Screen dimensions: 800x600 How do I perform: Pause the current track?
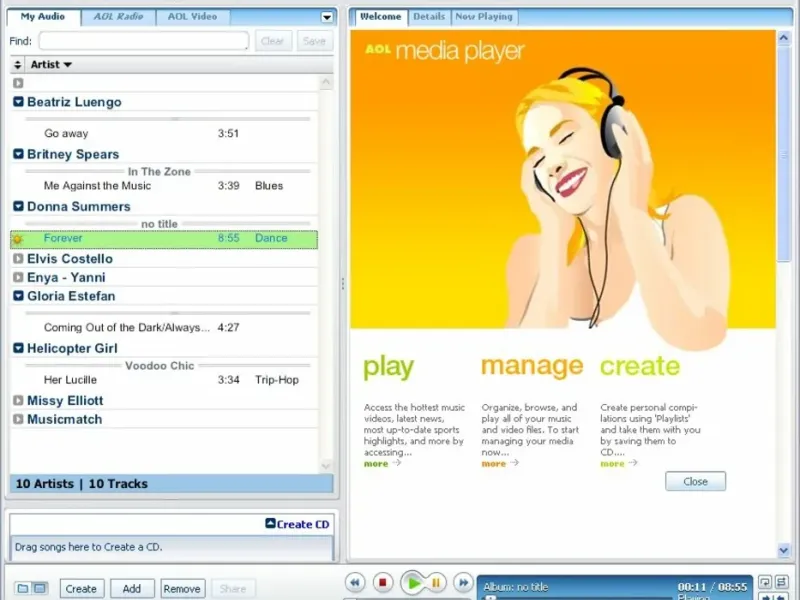pos(436,582)
